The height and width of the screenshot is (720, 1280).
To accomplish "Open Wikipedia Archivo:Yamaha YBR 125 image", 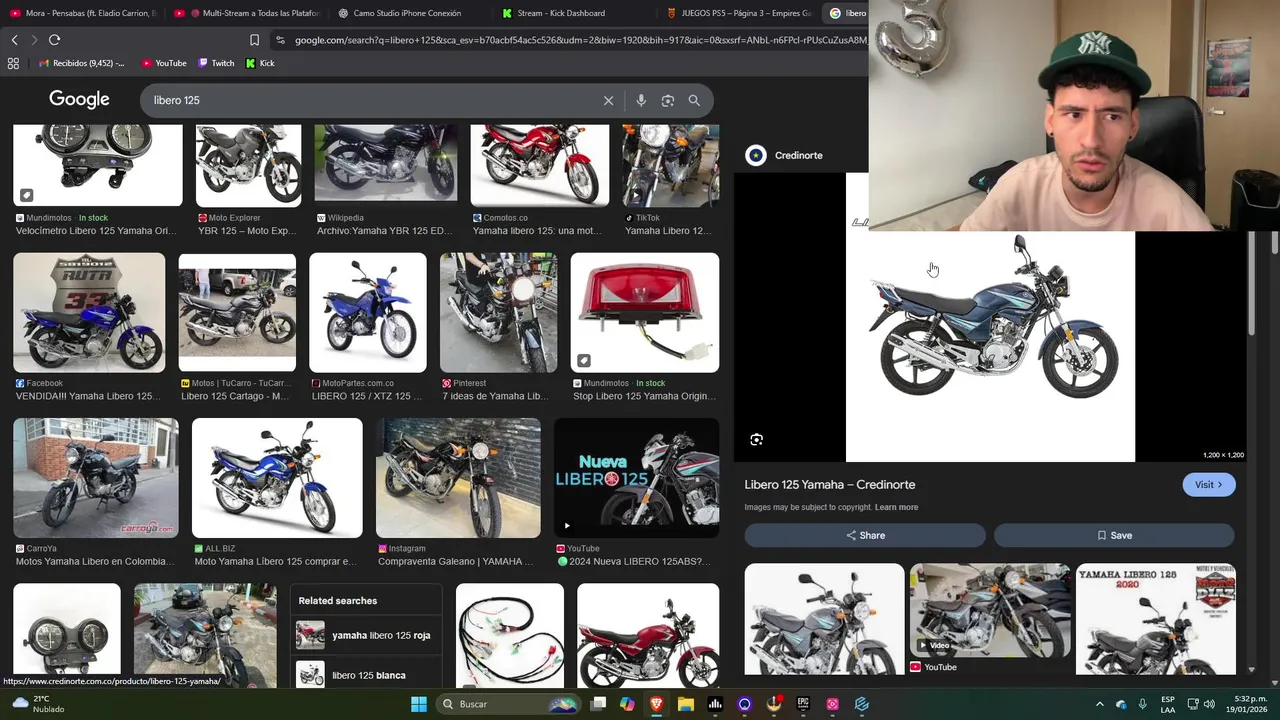I will pyautogui.click(x=386, y=165).
